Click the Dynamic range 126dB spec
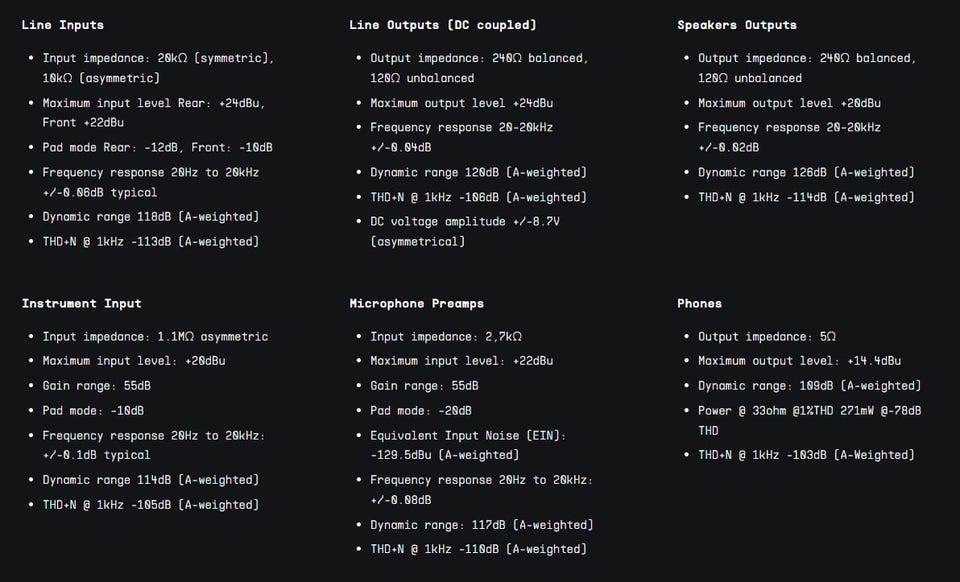The width and height of the screenshot is (960, 582). coord(806,173)
